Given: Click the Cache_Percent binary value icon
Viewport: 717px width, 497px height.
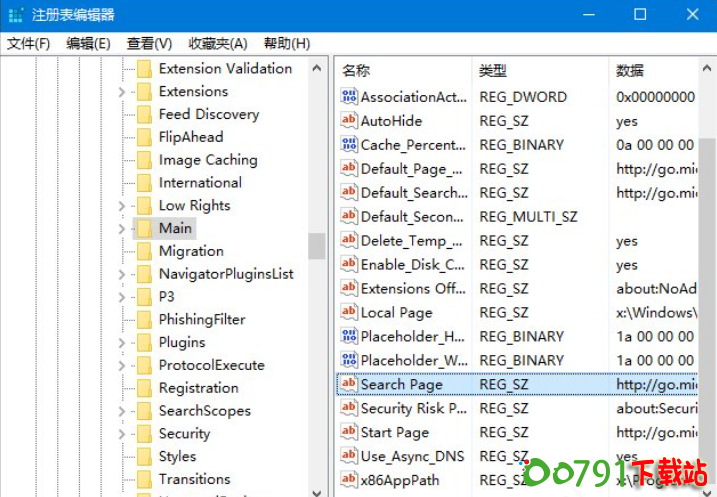Looking at the screenshot, I should pos(349,145).
